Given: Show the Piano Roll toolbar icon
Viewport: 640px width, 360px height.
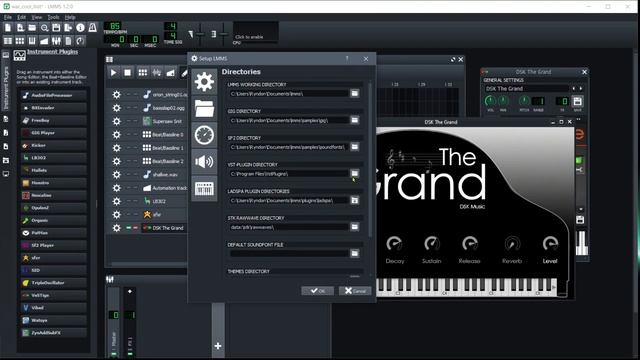Looking at the screenshot, I should coord(32,41).
